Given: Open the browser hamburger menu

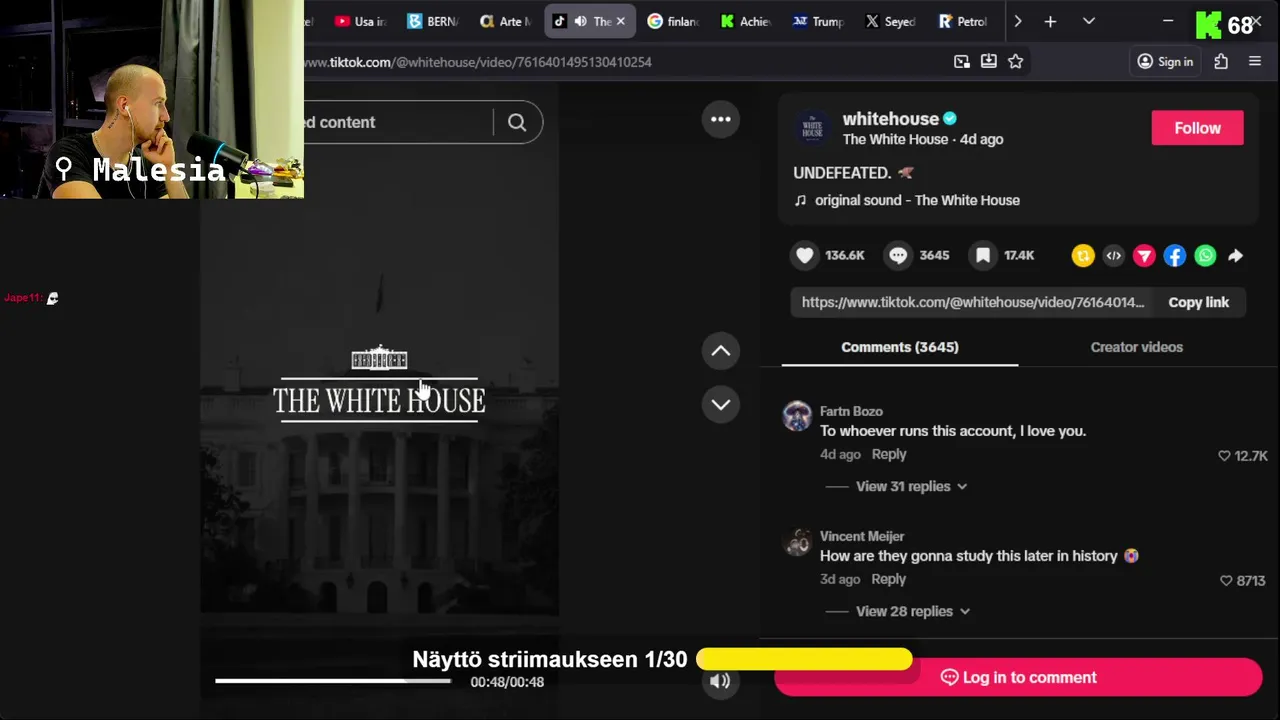Looking at the screenshot, I should coord(1255,62).
